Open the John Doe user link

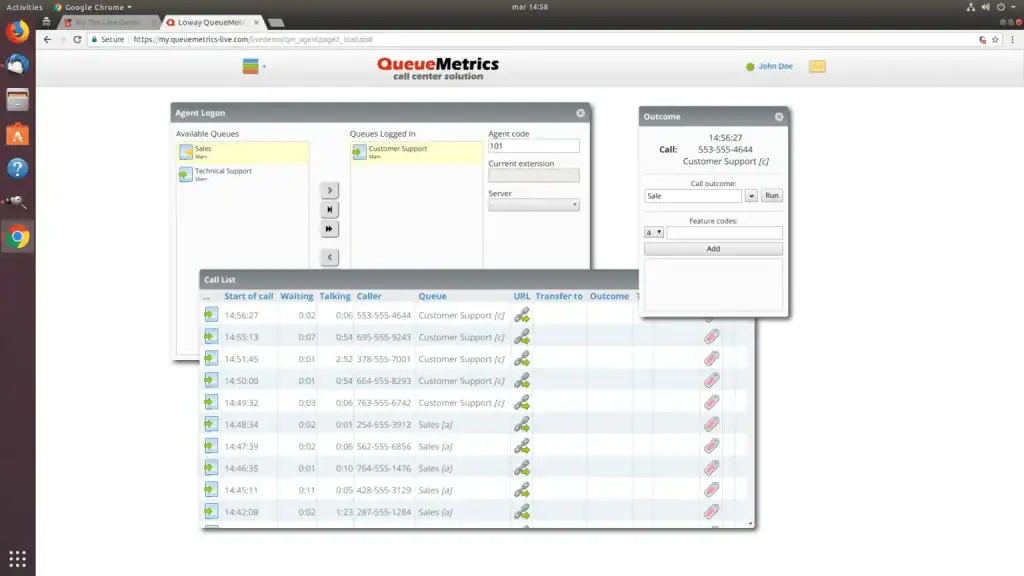[x=775, y=66]
